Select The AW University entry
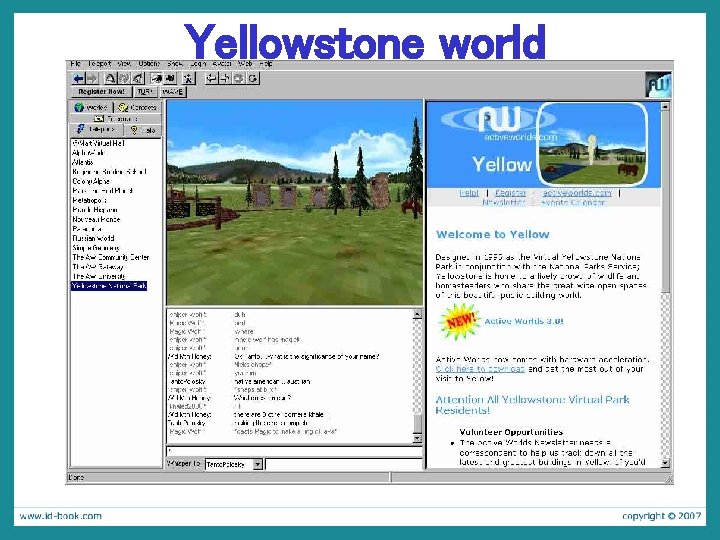This screenshot has width=720, height=540. (x=98, y=276)
